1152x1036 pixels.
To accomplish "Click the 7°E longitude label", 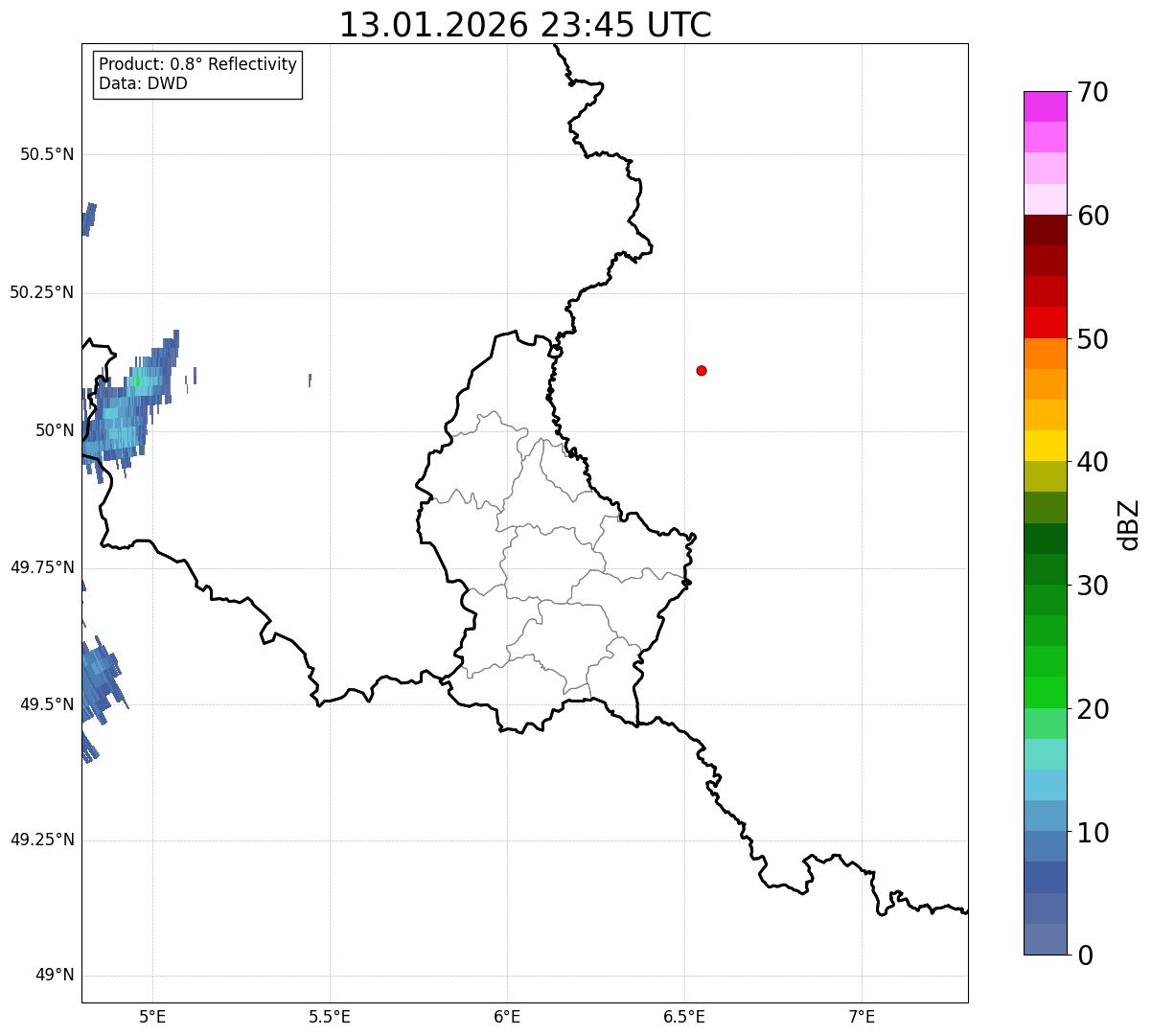I will [x=862, y=1016].
